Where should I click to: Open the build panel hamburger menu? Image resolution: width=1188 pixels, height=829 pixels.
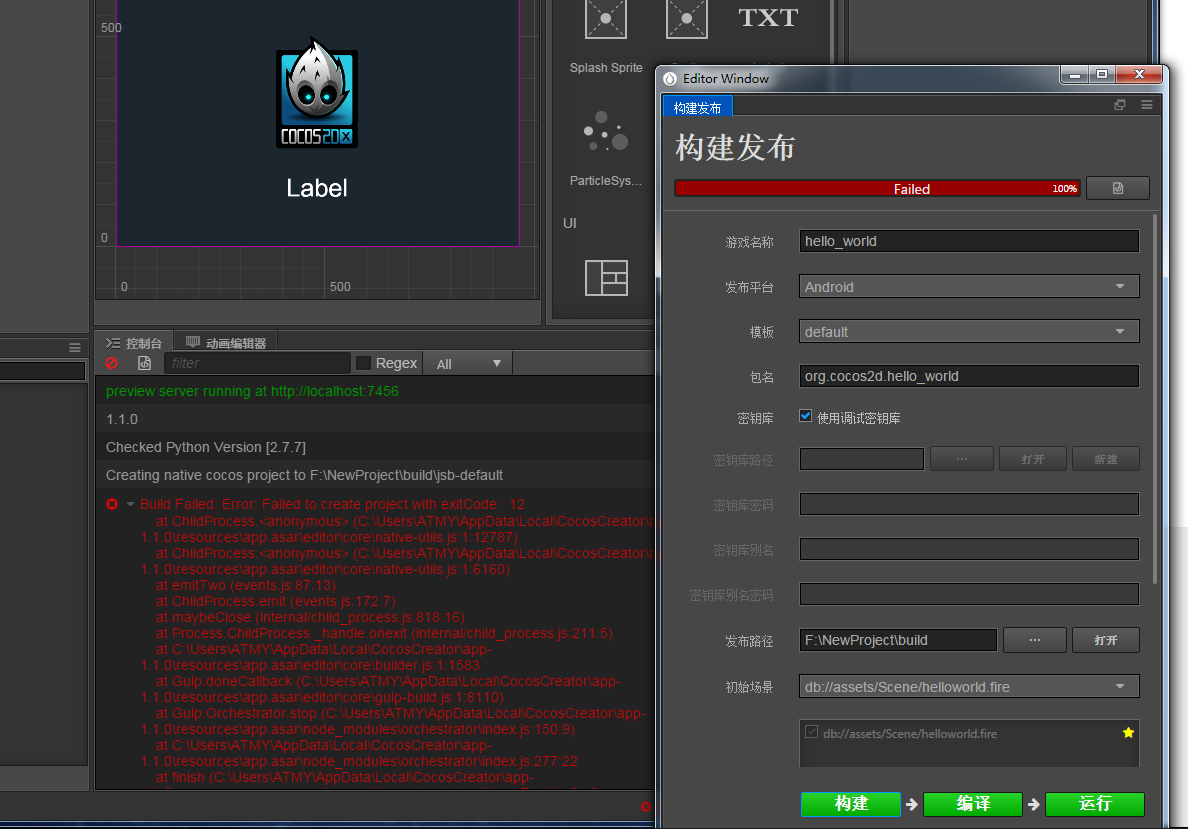1146,105
